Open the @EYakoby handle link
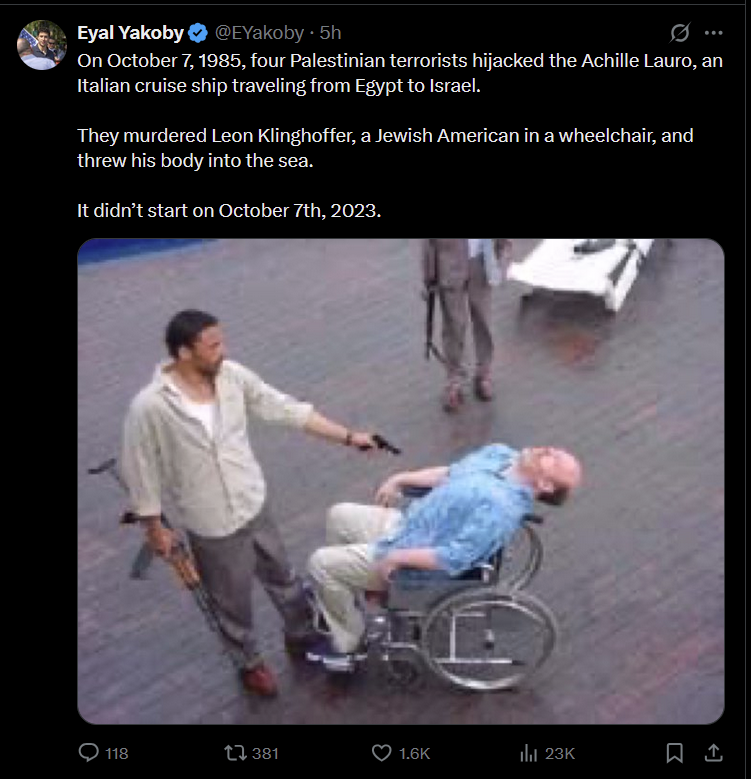The image size is (751, 779). tap(259, 33)
